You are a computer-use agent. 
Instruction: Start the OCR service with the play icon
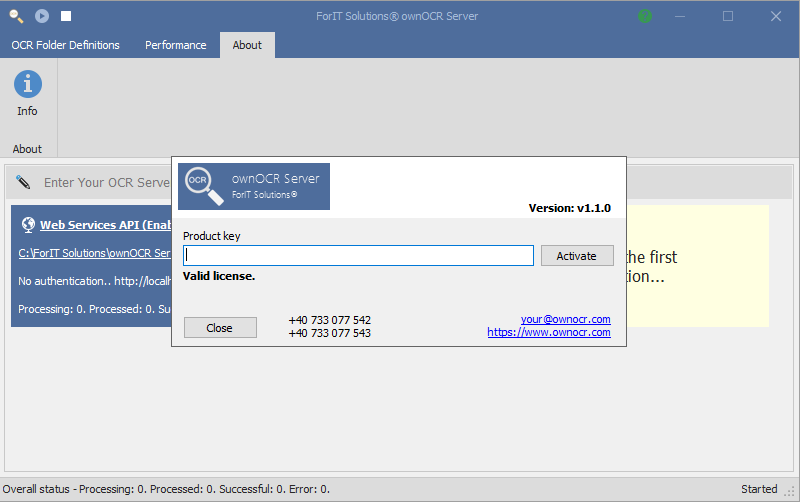(x=42, y=16)
